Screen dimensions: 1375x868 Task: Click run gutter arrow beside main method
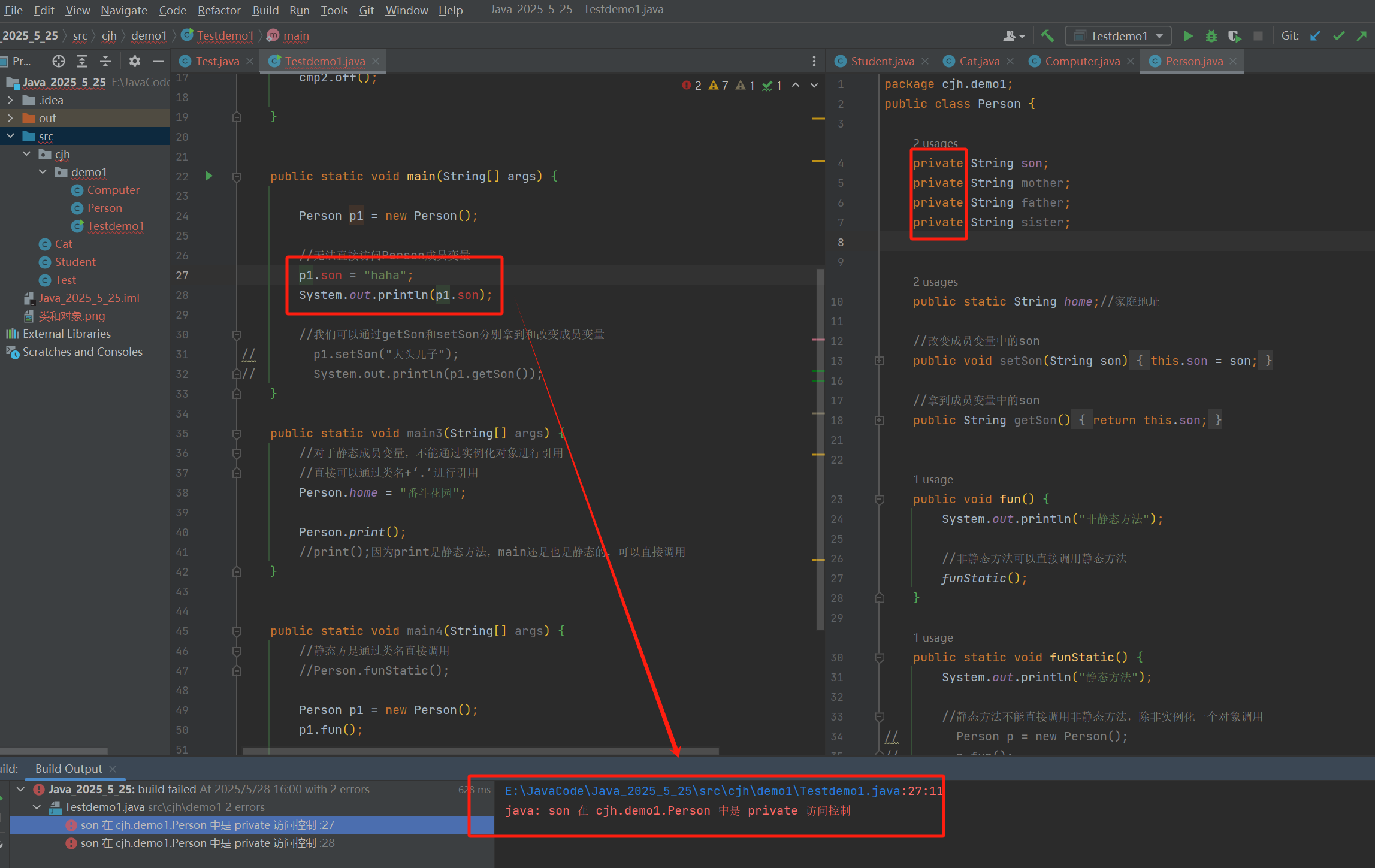[208, 176]
